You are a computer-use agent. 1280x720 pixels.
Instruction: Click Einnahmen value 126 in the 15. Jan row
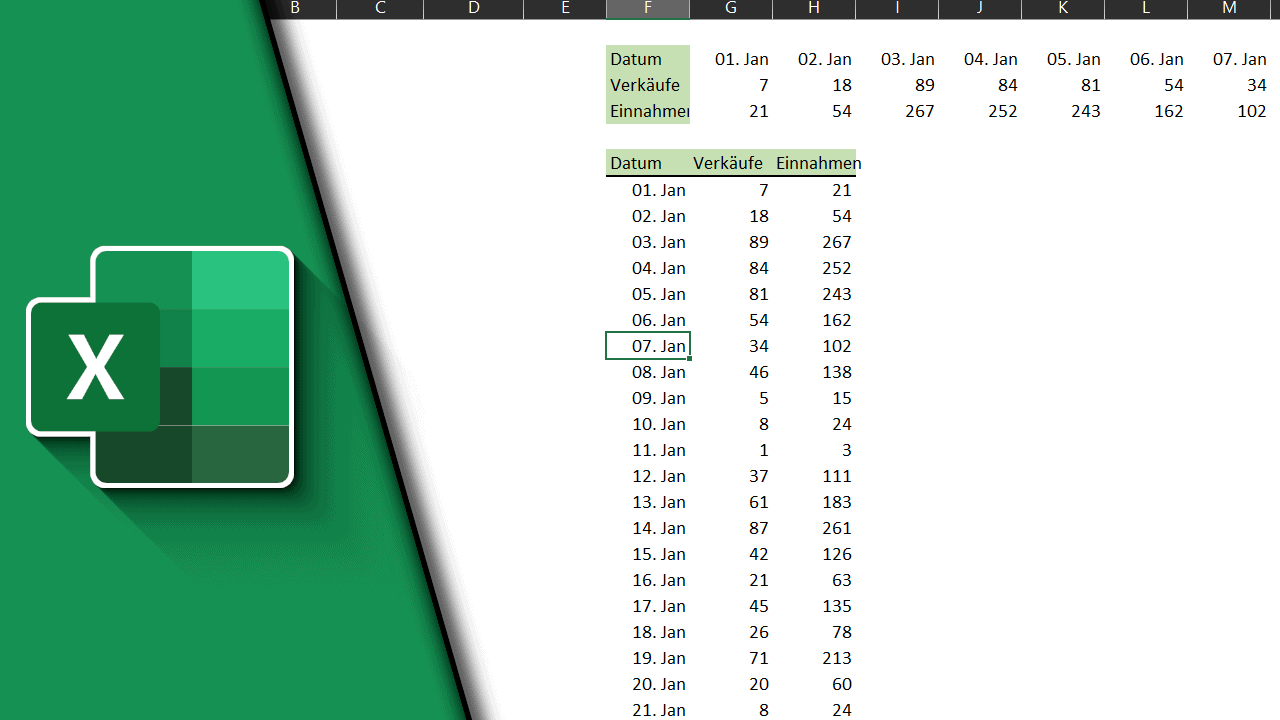click(836, 554)
